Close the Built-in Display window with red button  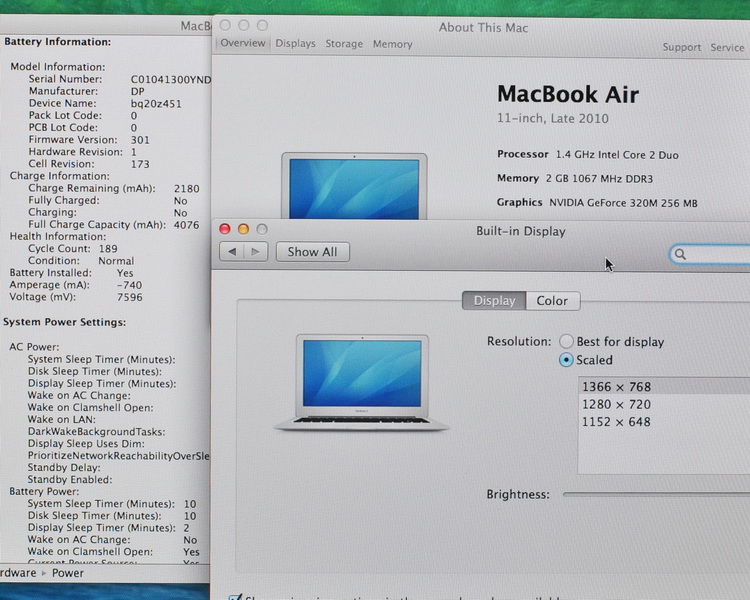point(225,229)
